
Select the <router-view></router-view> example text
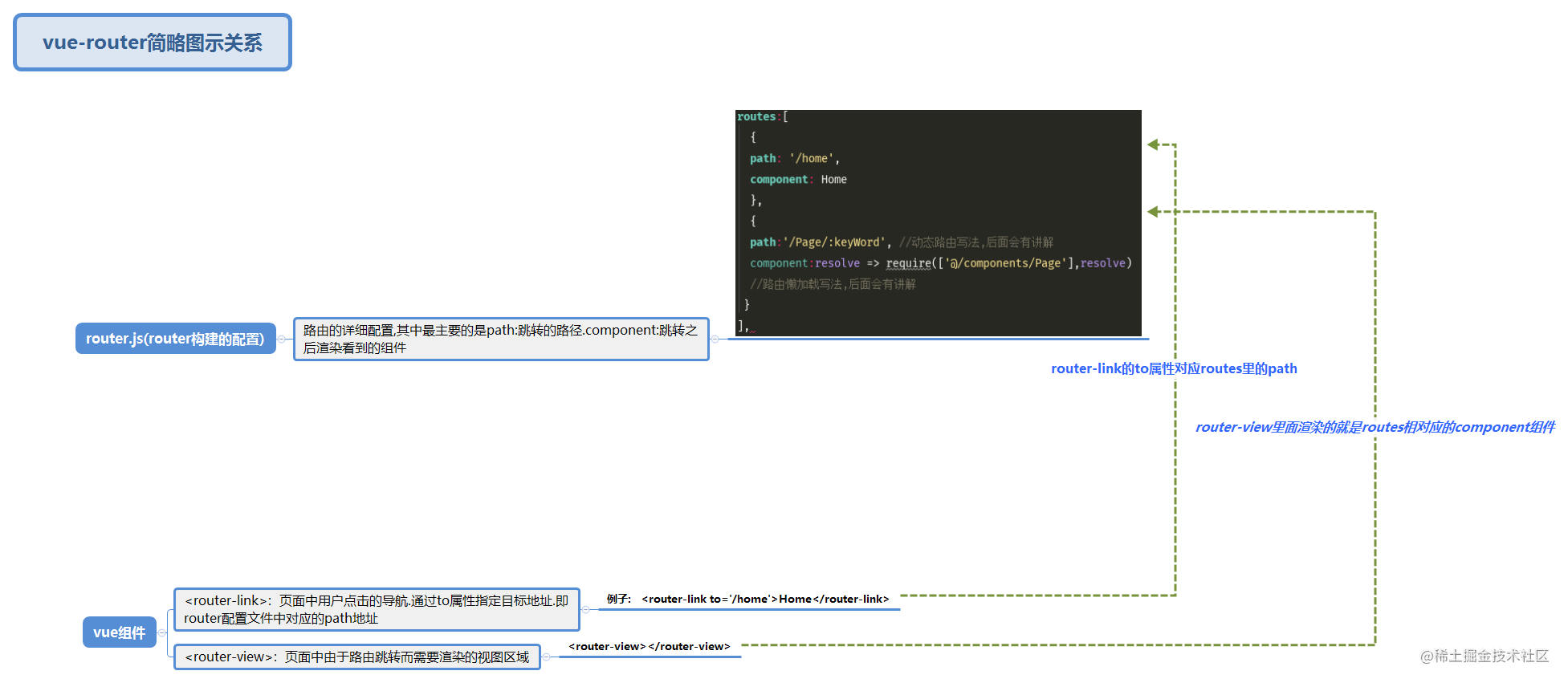tap(650, 646)
